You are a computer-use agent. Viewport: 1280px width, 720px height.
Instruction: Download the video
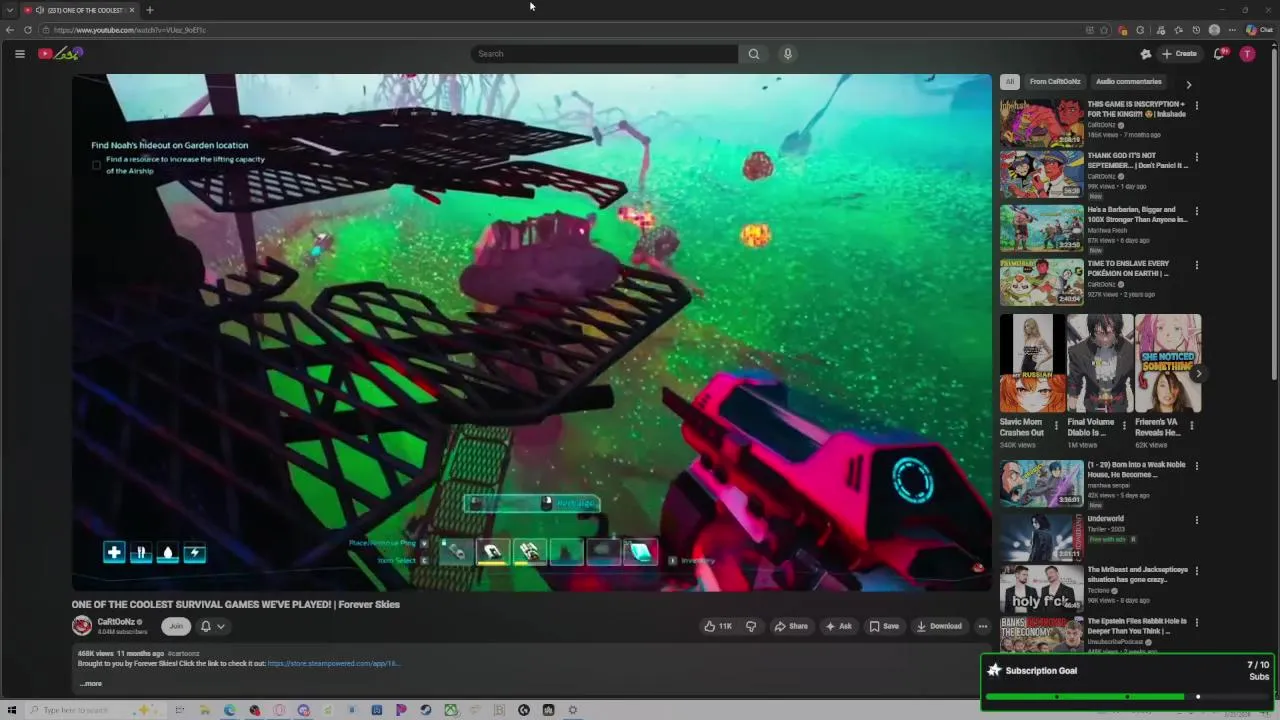pos(939,626)
